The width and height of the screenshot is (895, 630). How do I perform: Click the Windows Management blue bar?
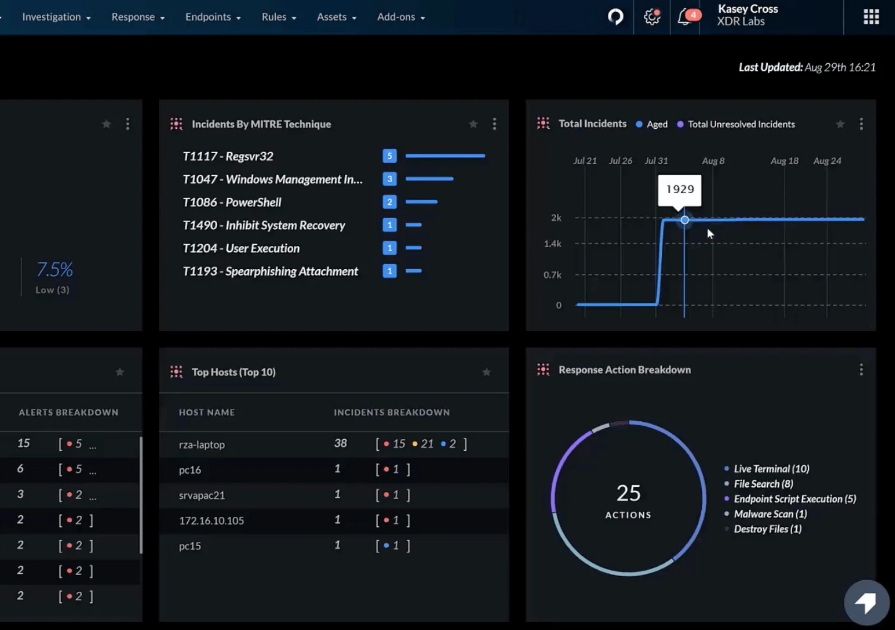pyautogui.click(x=429, y=179)
